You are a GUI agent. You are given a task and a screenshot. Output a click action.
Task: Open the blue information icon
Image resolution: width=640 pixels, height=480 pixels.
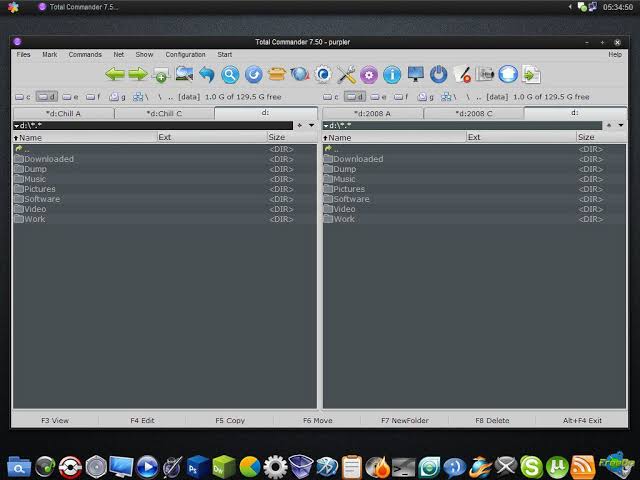pyautogui.click(x=392, y=75)
